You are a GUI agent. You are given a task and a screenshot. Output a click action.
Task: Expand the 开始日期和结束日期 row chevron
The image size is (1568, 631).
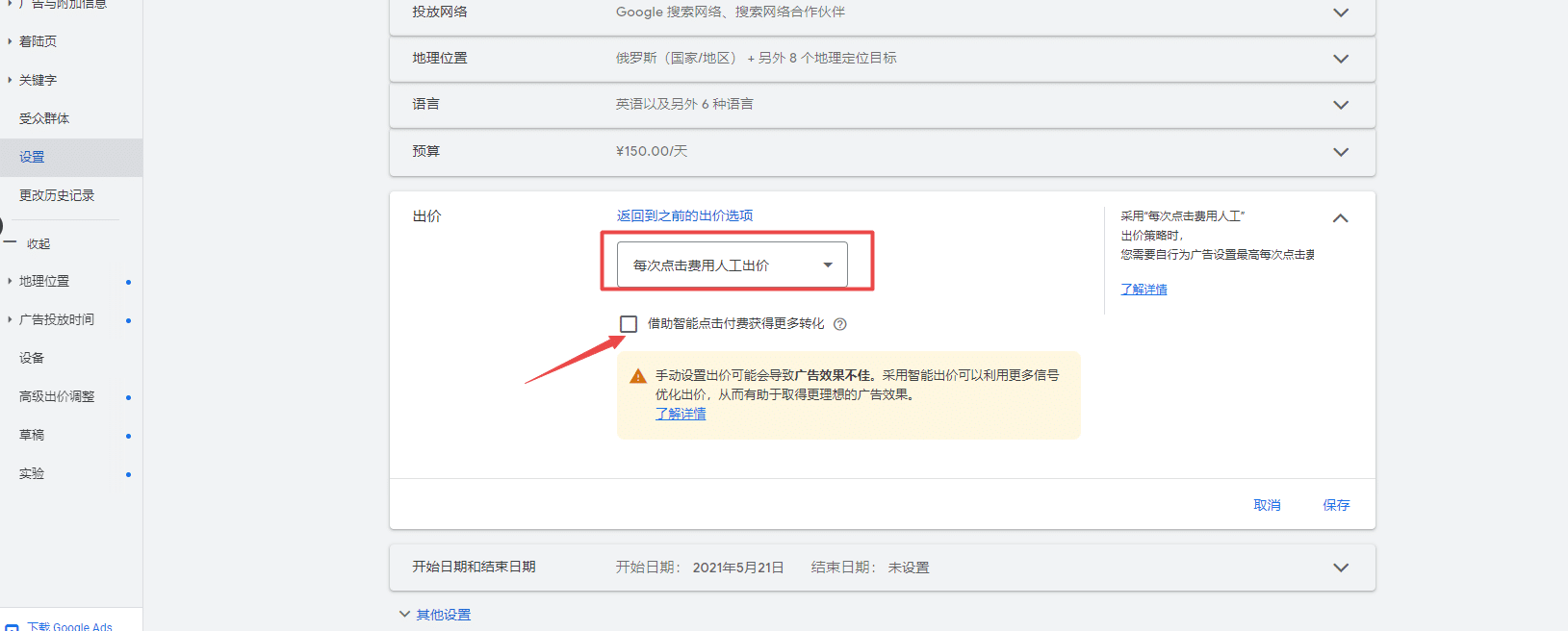1341,568
